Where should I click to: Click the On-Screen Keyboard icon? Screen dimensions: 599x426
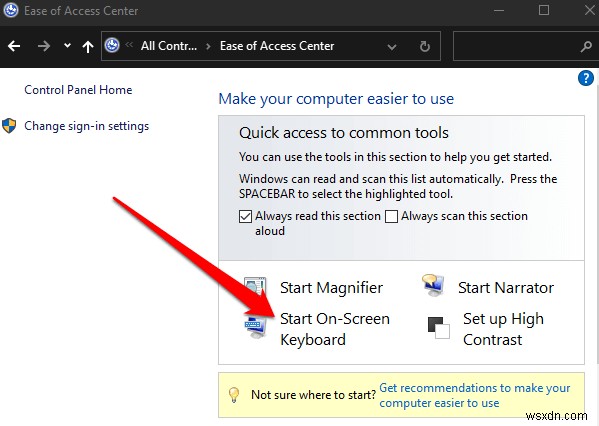tap(255, 327)
